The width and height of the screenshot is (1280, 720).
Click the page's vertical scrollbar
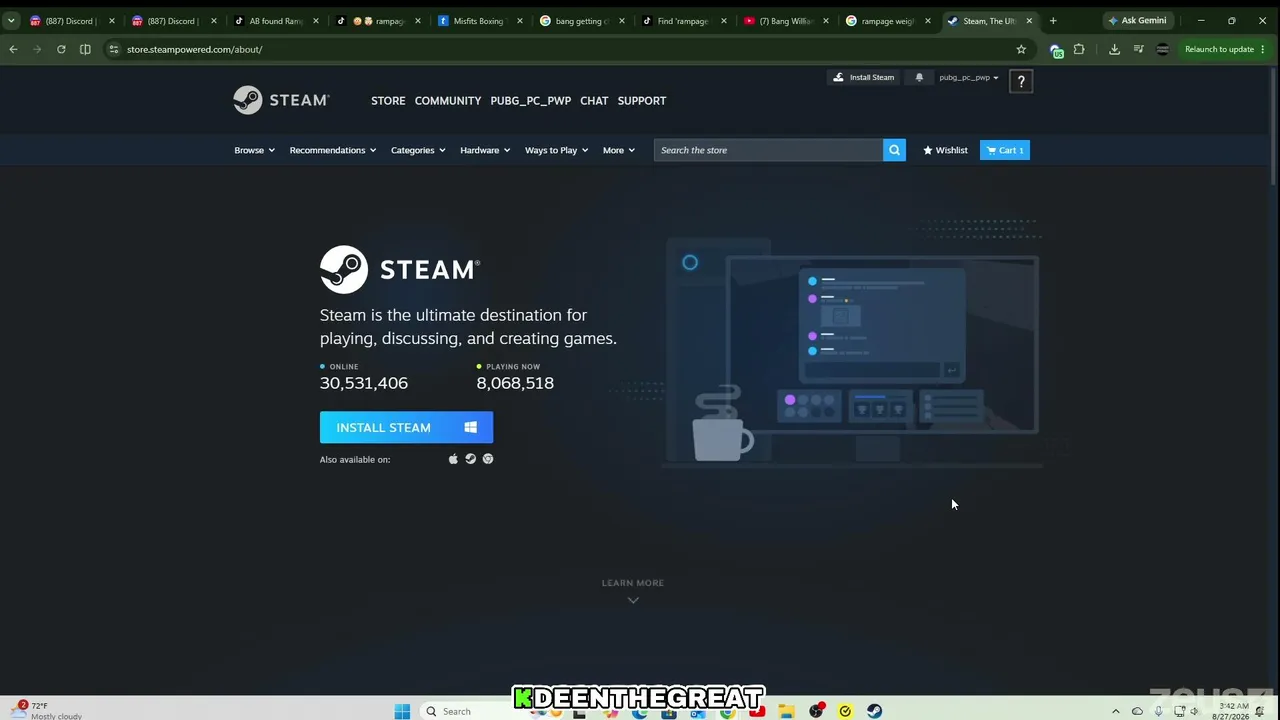coord(1273,125)
